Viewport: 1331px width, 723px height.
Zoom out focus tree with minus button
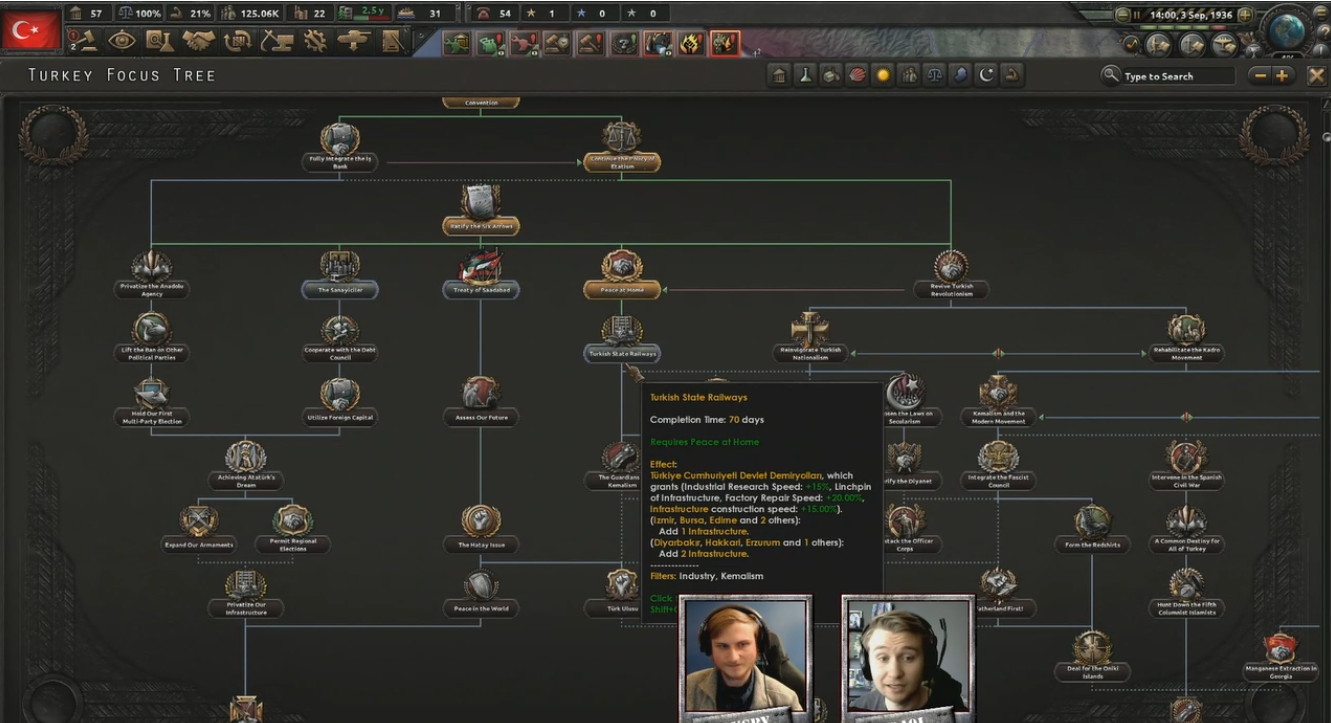tap(1260, 76)
